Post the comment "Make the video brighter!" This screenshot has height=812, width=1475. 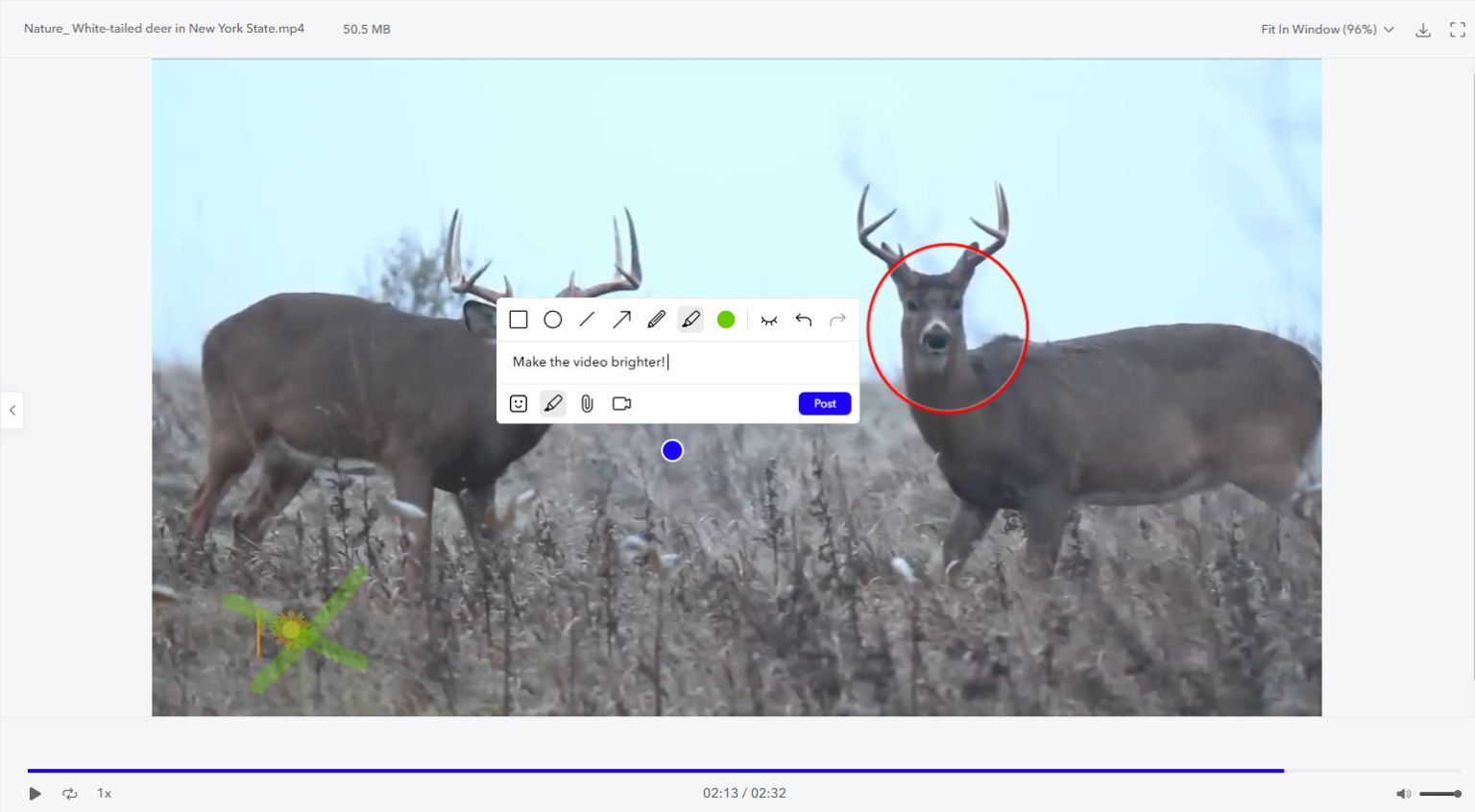[x=824, y=403]
